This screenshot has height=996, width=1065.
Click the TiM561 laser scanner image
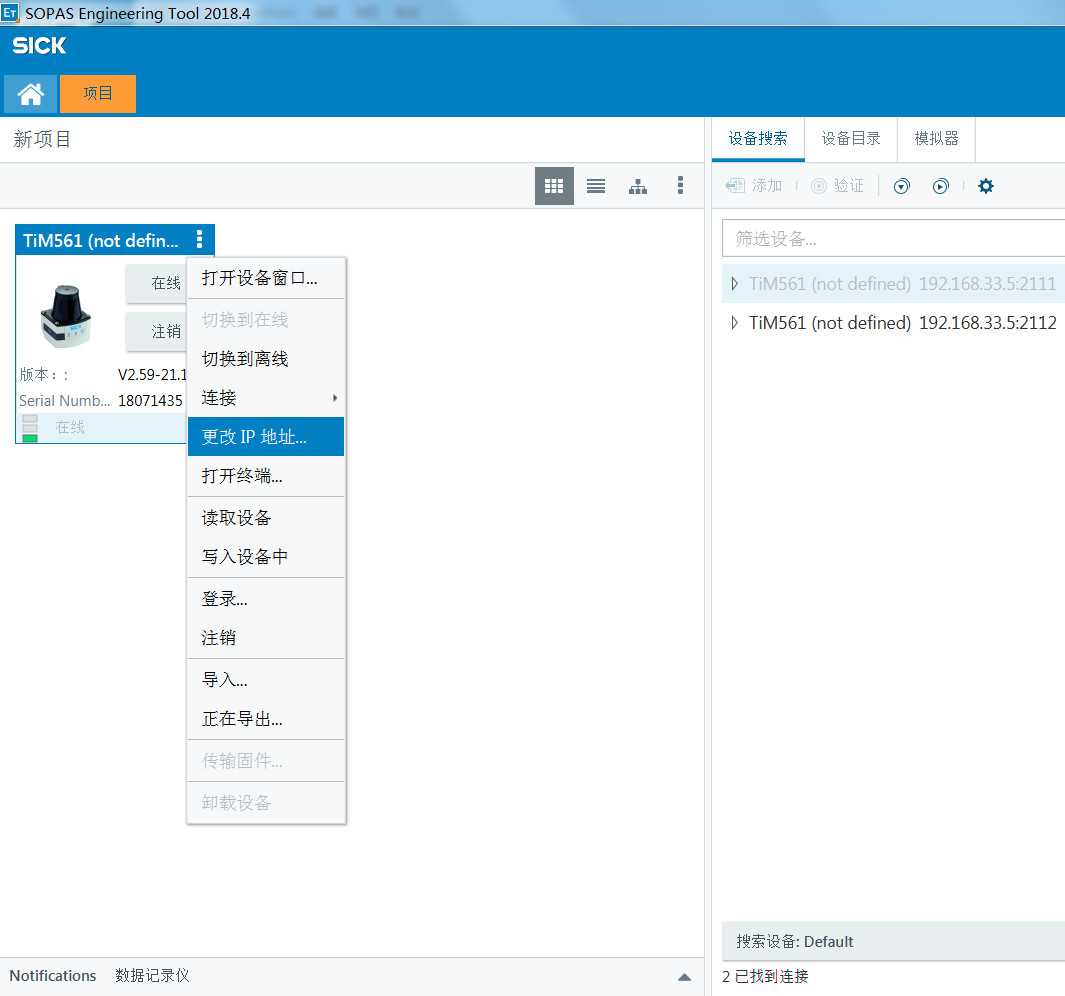coord(66,316)
